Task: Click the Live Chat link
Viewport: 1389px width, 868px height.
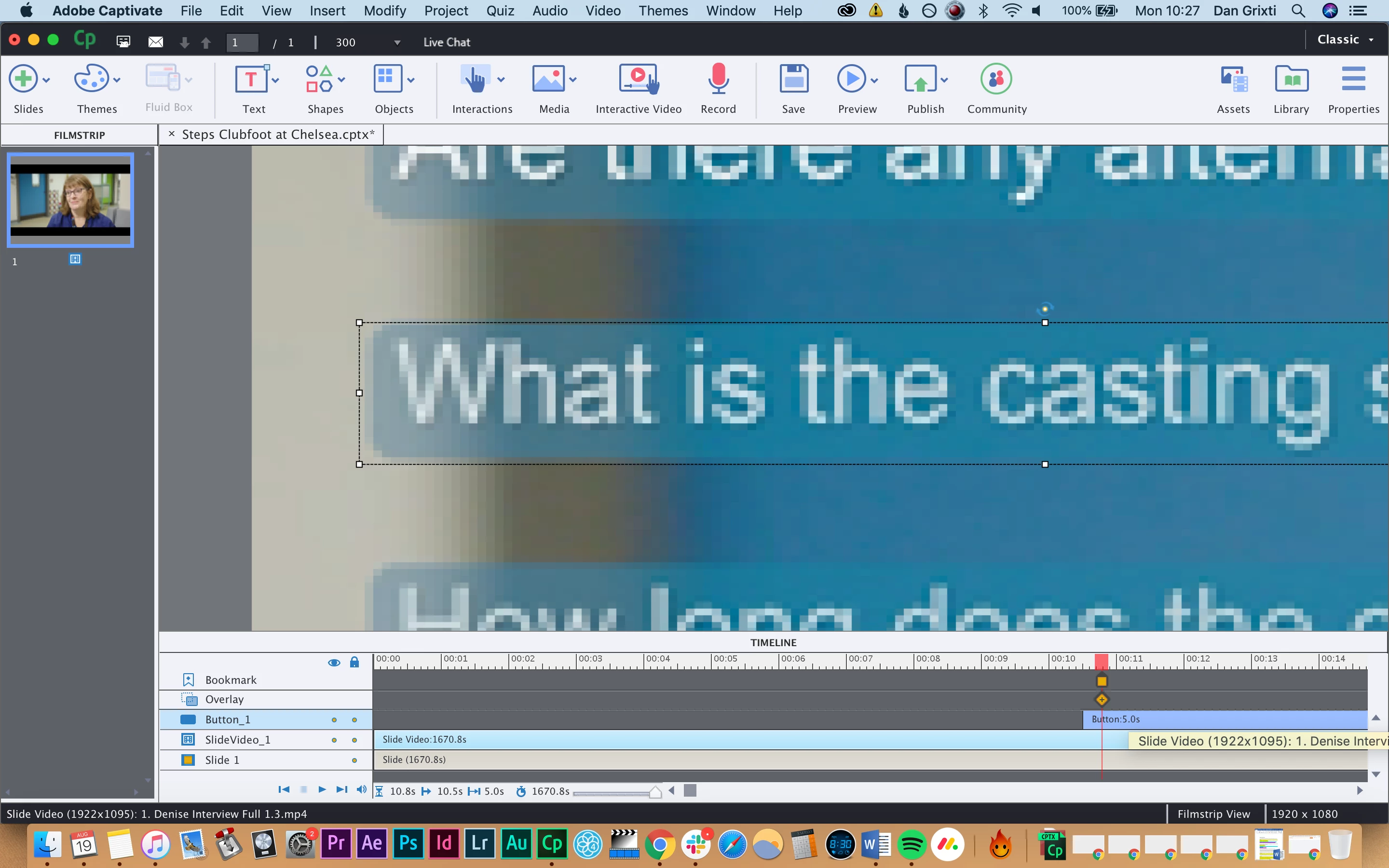Action: [x=446, y=42]
